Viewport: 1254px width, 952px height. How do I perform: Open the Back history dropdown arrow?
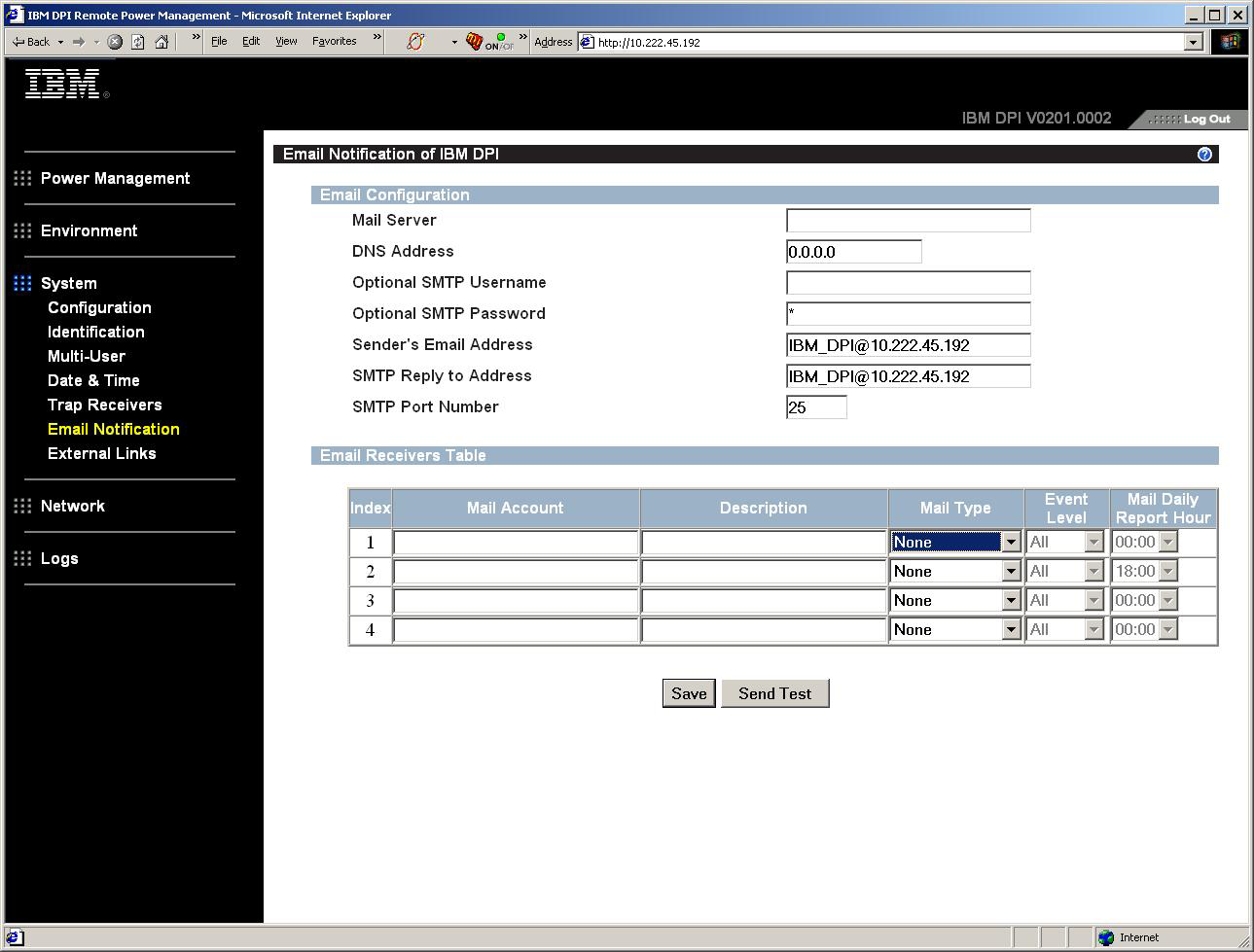(60, 42)
